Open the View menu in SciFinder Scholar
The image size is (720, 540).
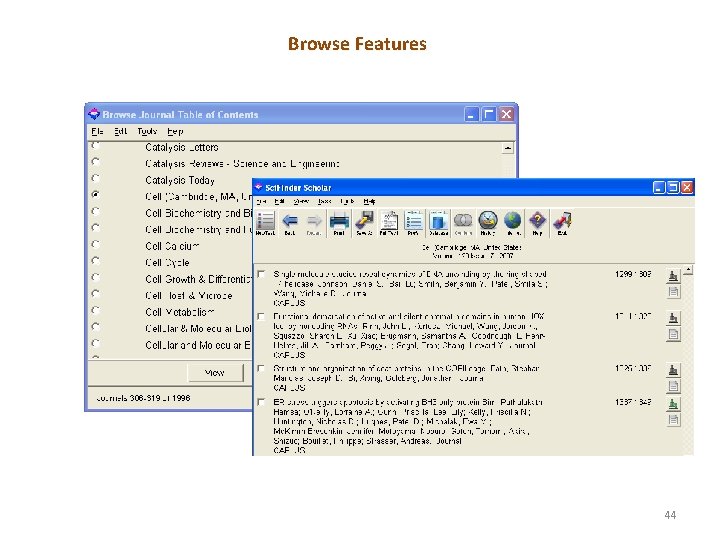point(301,201)
